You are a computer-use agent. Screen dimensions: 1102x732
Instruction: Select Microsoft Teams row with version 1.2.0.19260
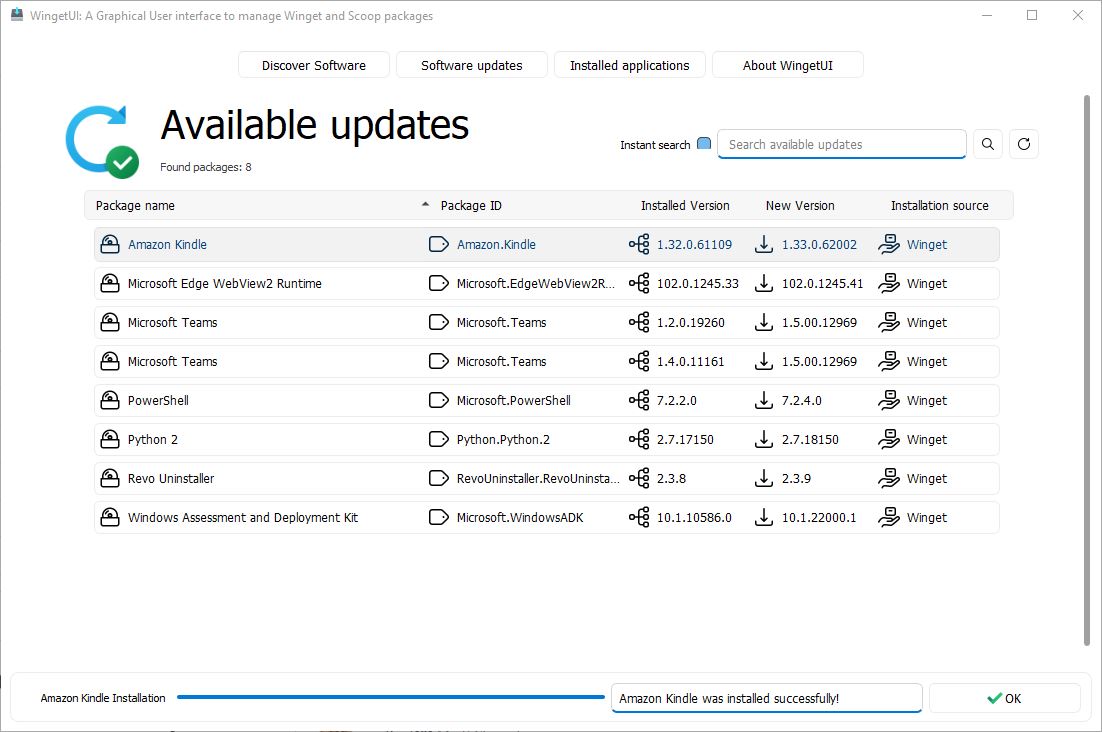coord(546,322)
